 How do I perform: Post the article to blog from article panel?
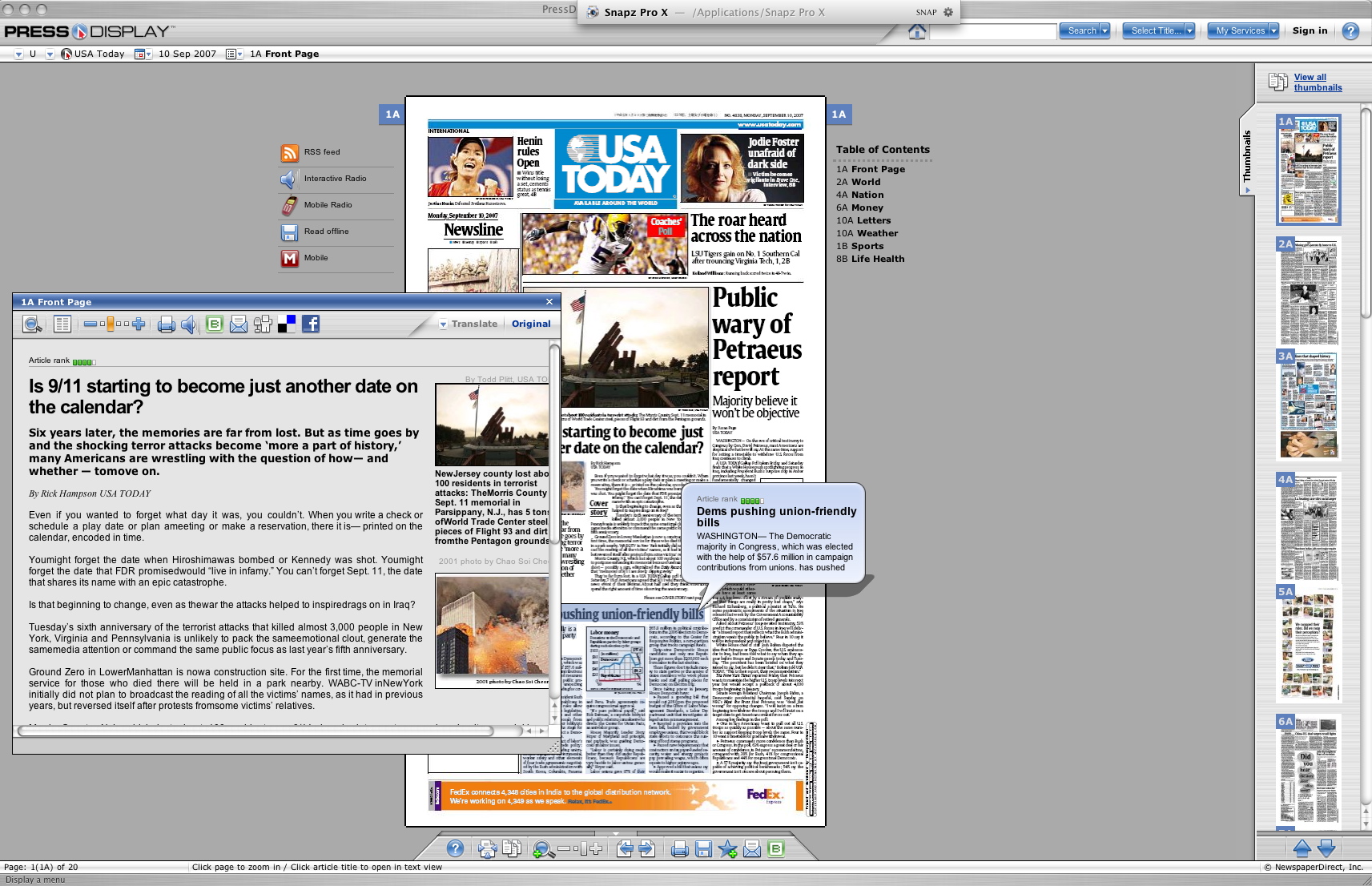coord(214,324)
